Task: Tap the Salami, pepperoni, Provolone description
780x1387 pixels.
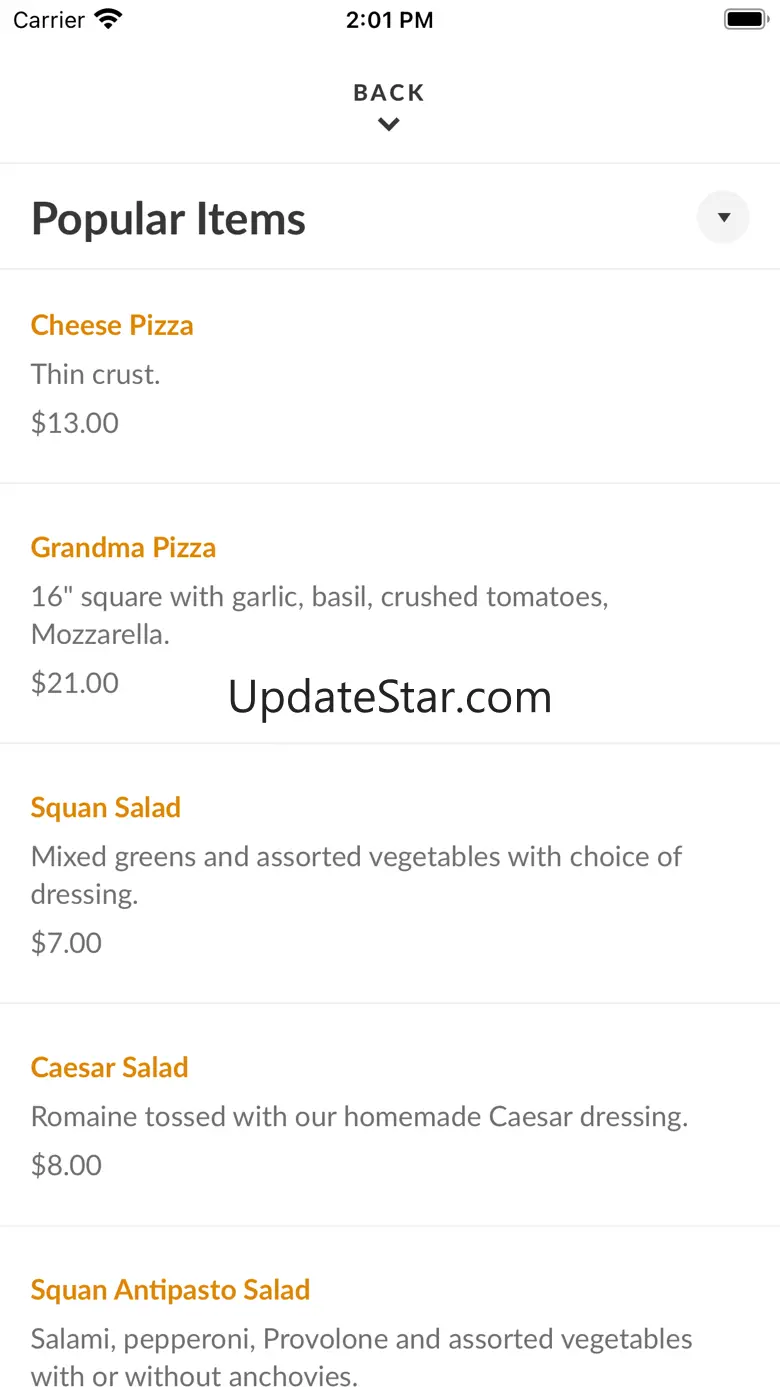Action: (x=361, y=1357)
